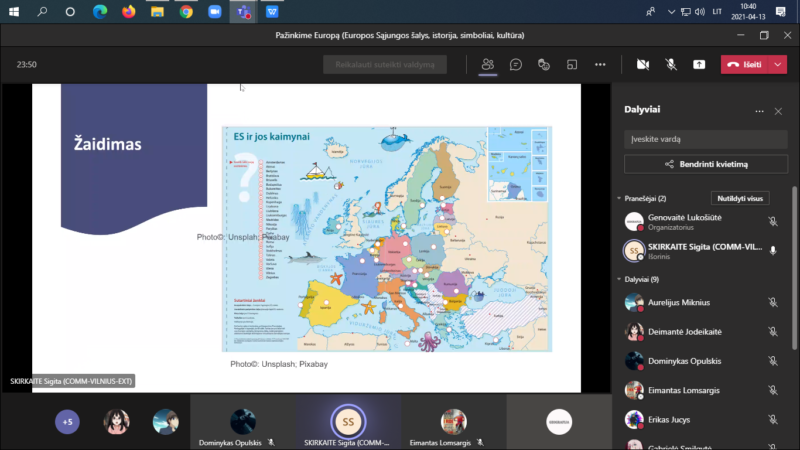The image size is (800, 450).
Task: Collapse the Dalyviai (9) section
Action: (619, 279)
